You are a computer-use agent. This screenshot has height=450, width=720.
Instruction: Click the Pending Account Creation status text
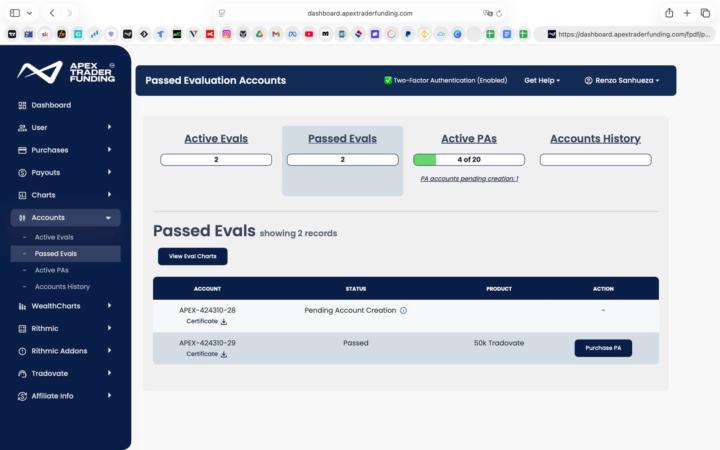tap(350, 310)
